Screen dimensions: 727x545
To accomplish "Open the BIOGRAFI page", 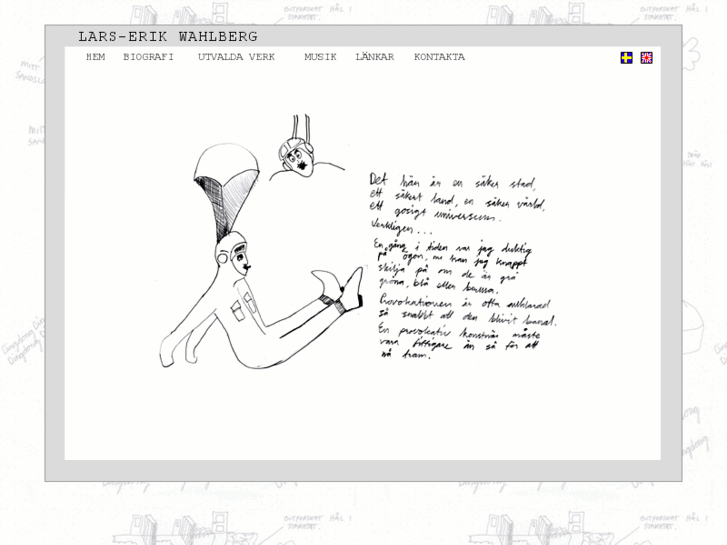I will [148, 57].
